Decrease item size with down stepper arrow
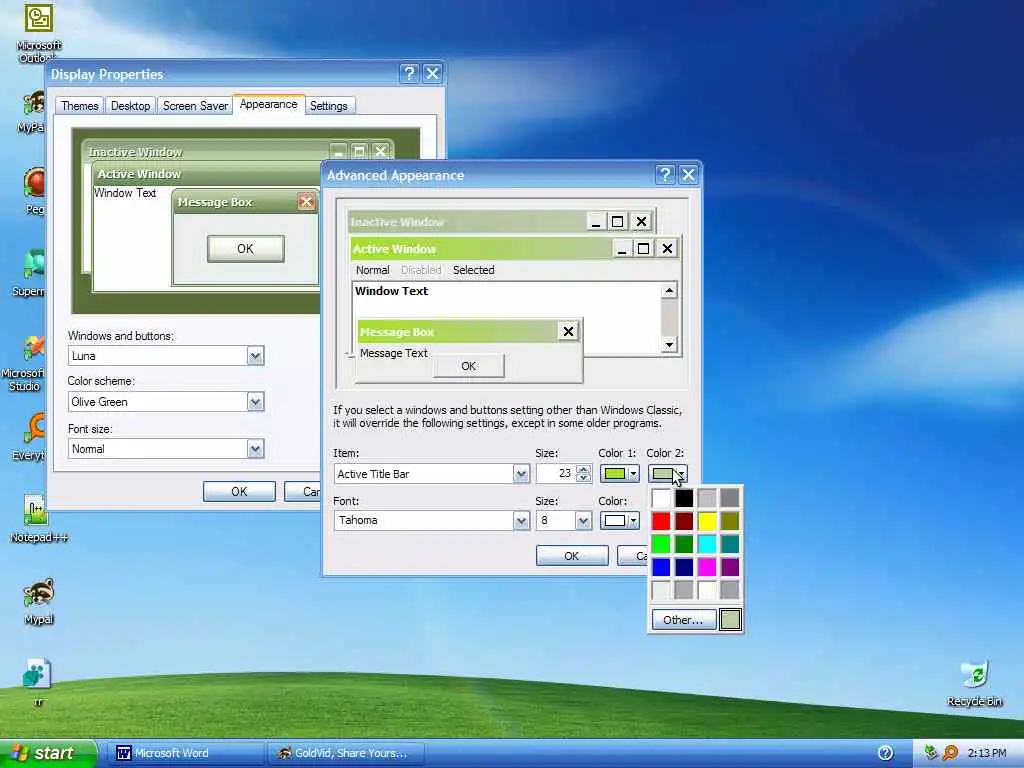This screenshot has height=768, width=1024. (x=584, y=478)
